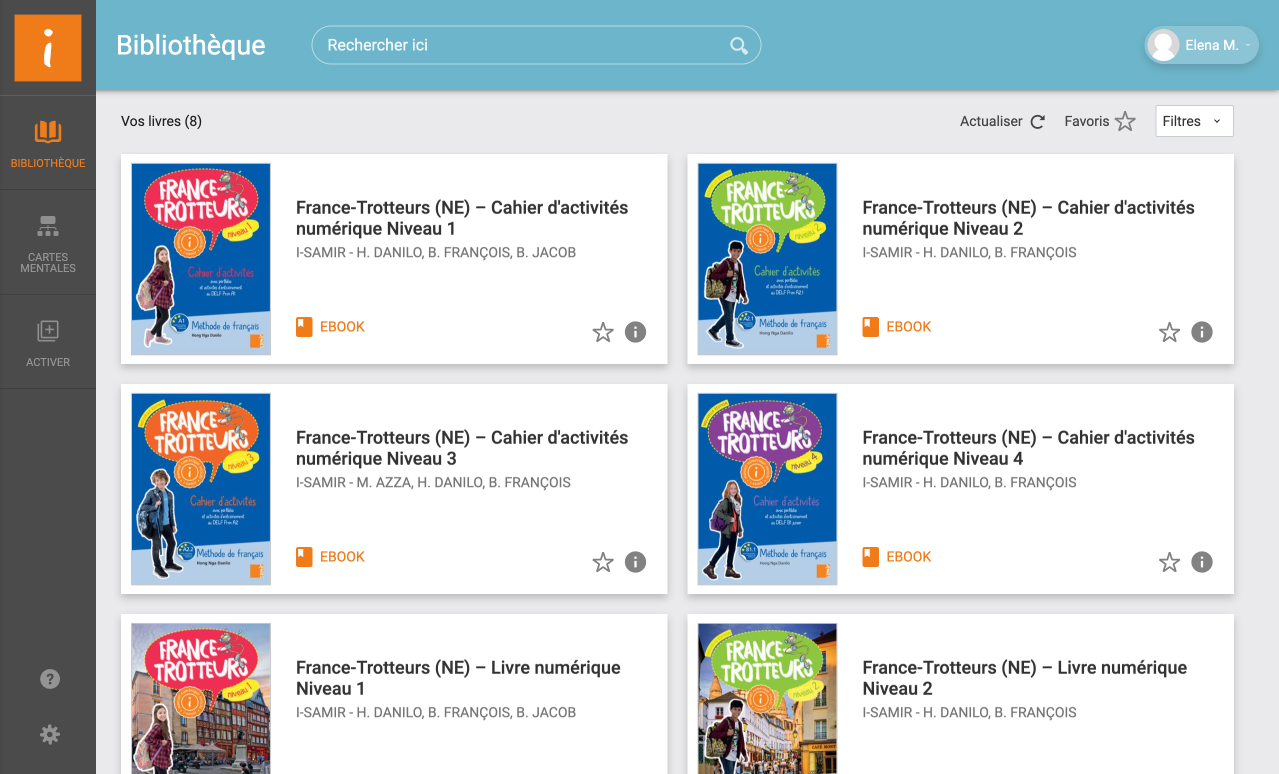Viewport: 1279px width, 774px height.
Task: Click the Bibliothèque page heading
Action: (191, 45)
